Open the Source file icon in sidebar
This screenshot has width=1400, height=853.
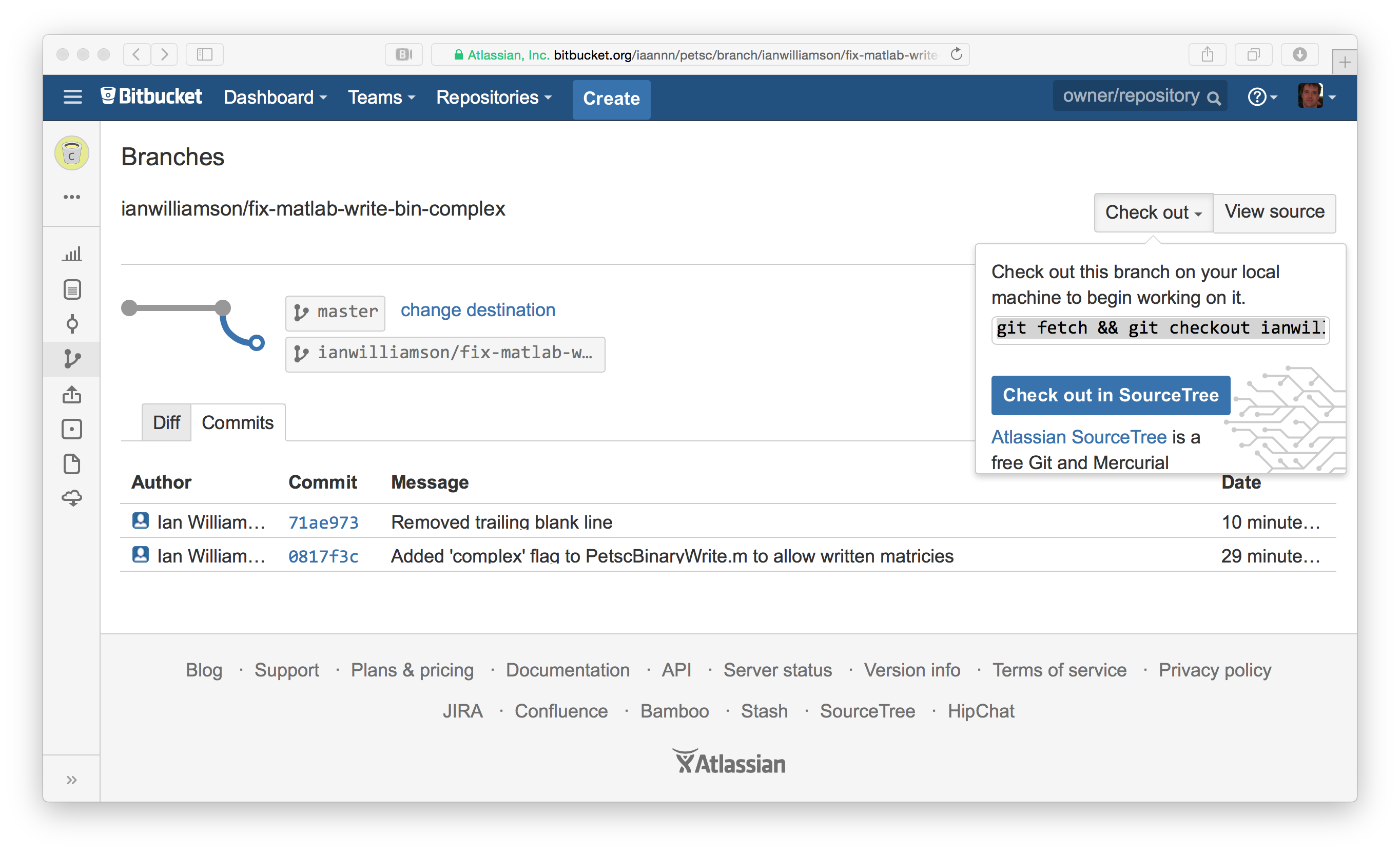(x=72, y=289)
